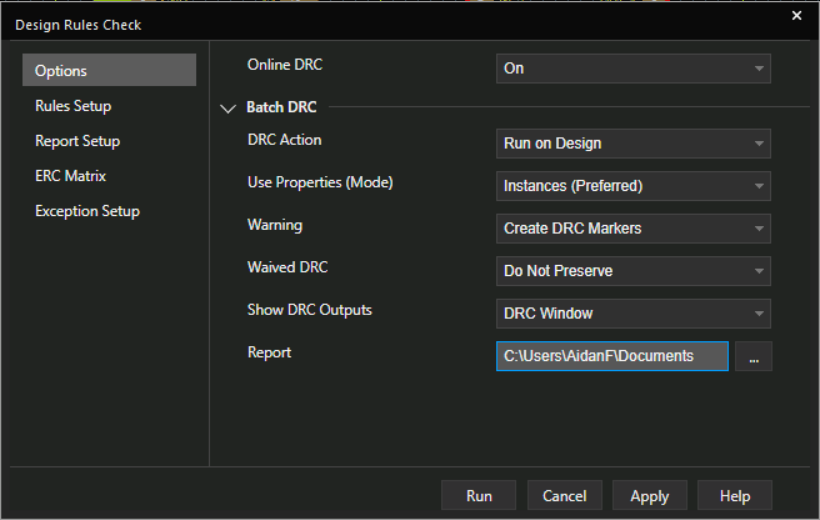The width and height of the screenshot is (820, 520).
Task: Open the Rules Setup page
Action: coord(73,106)
